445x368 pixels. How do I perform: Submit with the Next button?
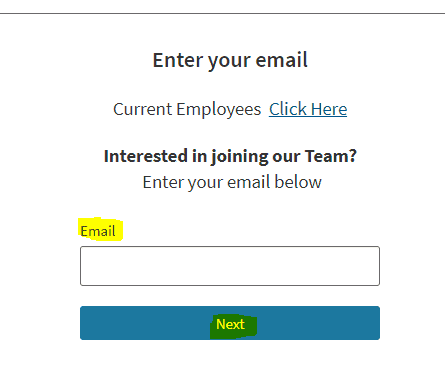230,323
